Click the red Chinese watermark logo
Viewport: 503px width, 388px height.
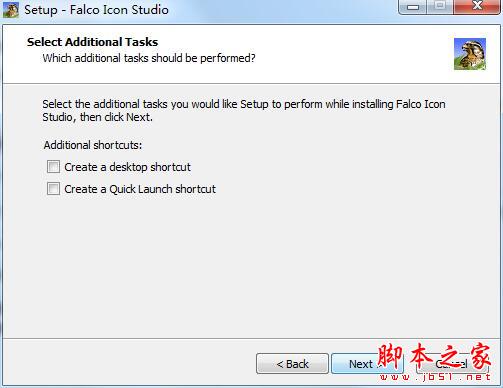tap(434, 357)
